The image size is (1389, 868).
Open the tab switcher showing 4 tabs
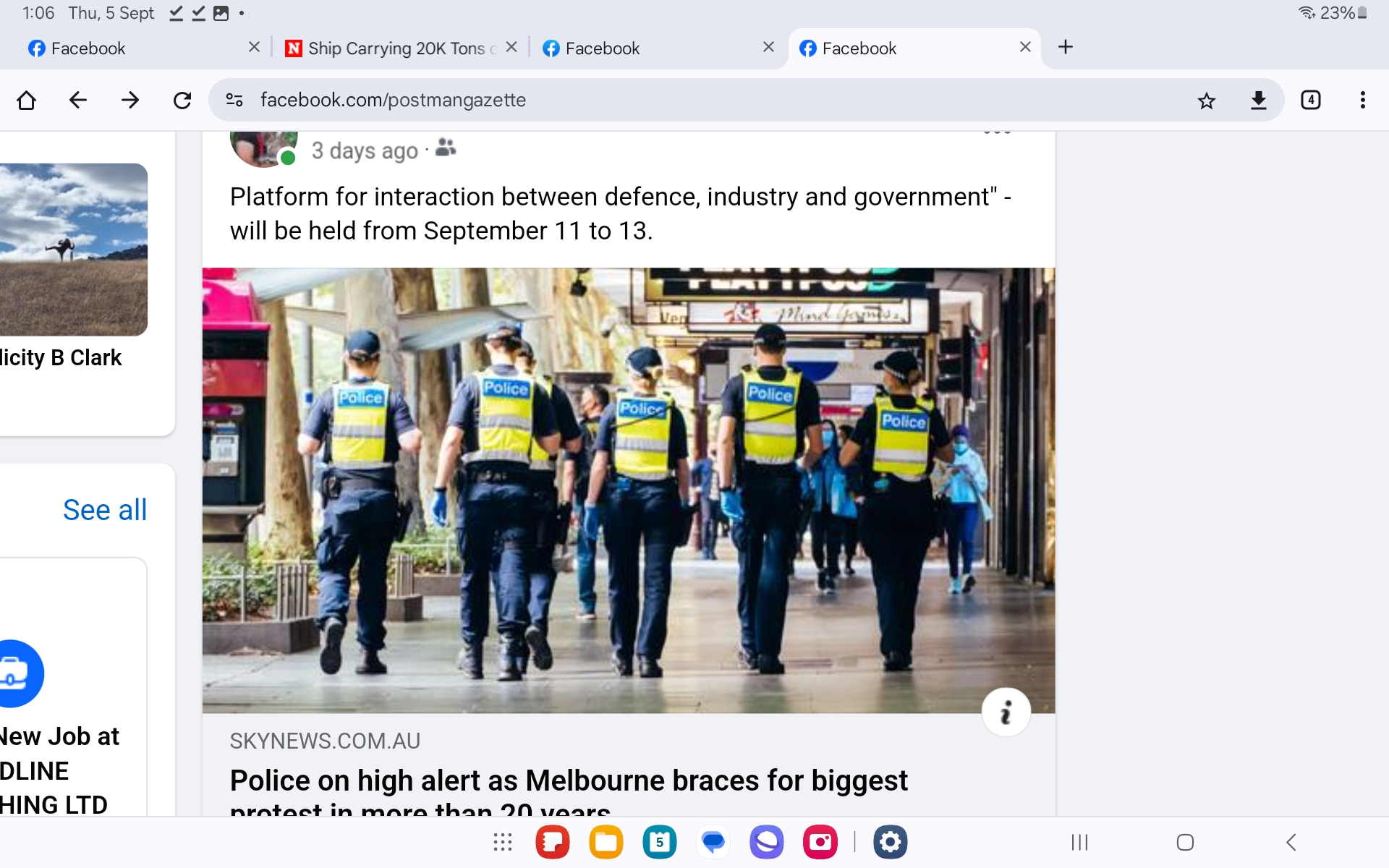coord(1311,100)
